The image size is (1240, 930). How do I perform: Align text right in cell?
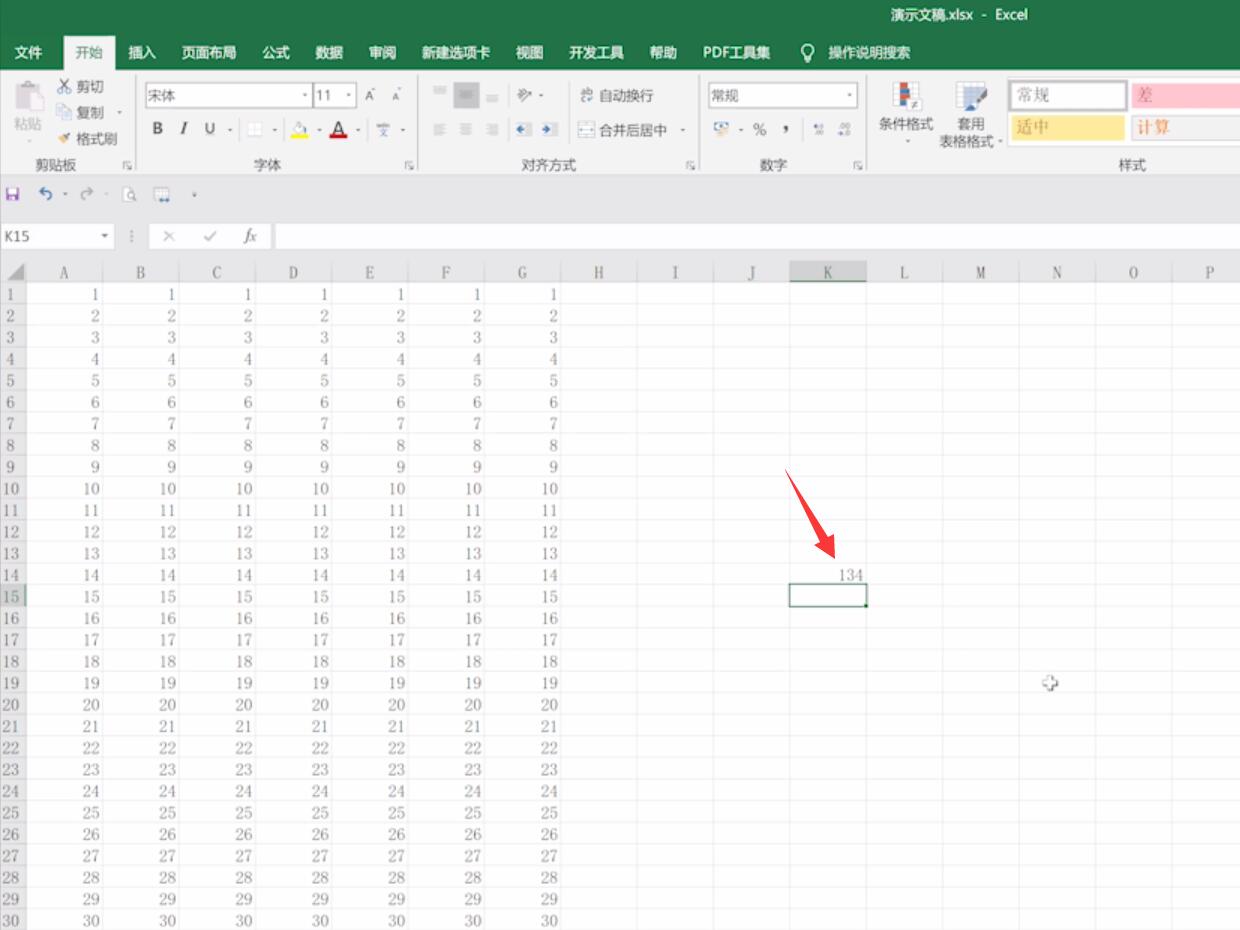[x=492, y=129]
